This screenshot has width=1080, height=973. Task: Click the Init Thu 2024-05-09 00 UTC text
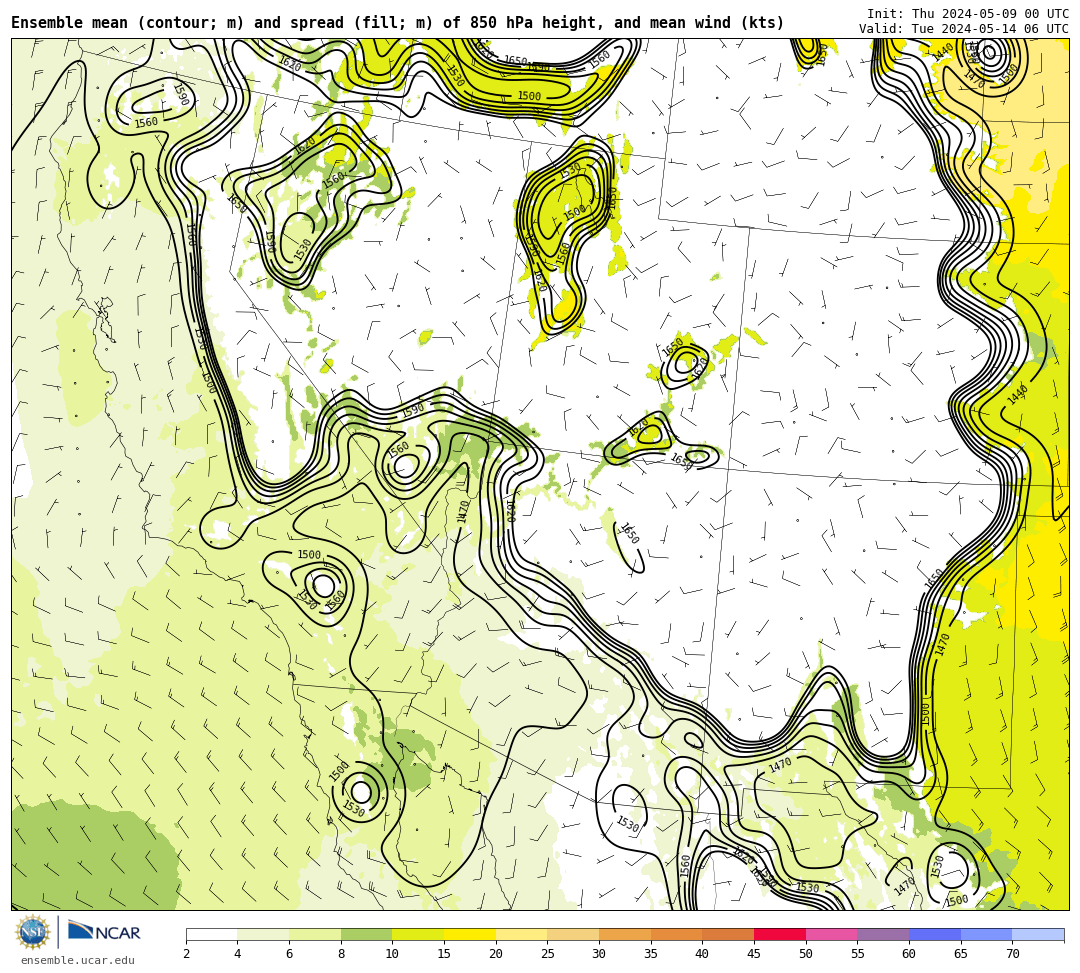(968, 14)
